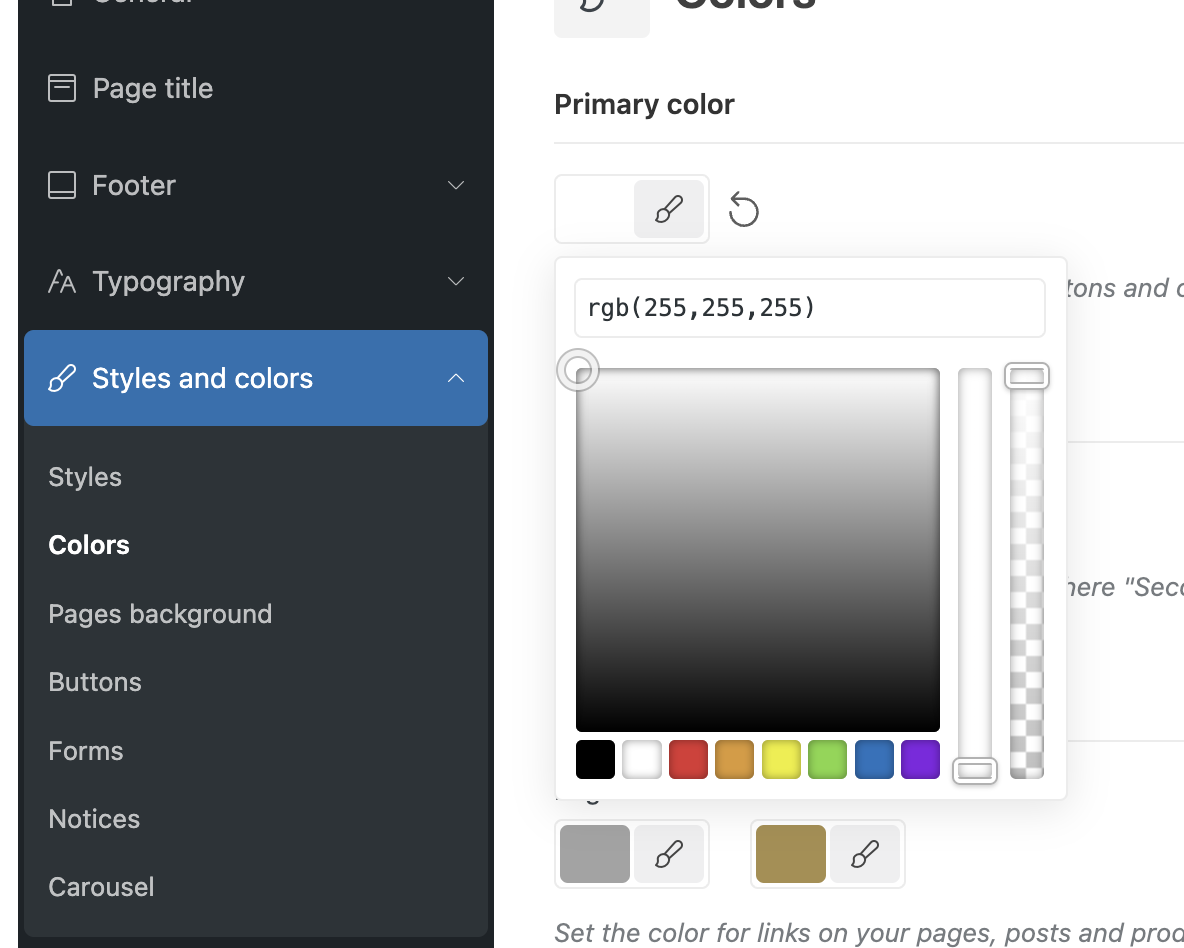This screenshot has height=948, width=1184.
Task: Click brush icon beside tan hover color
Action: 865,854
